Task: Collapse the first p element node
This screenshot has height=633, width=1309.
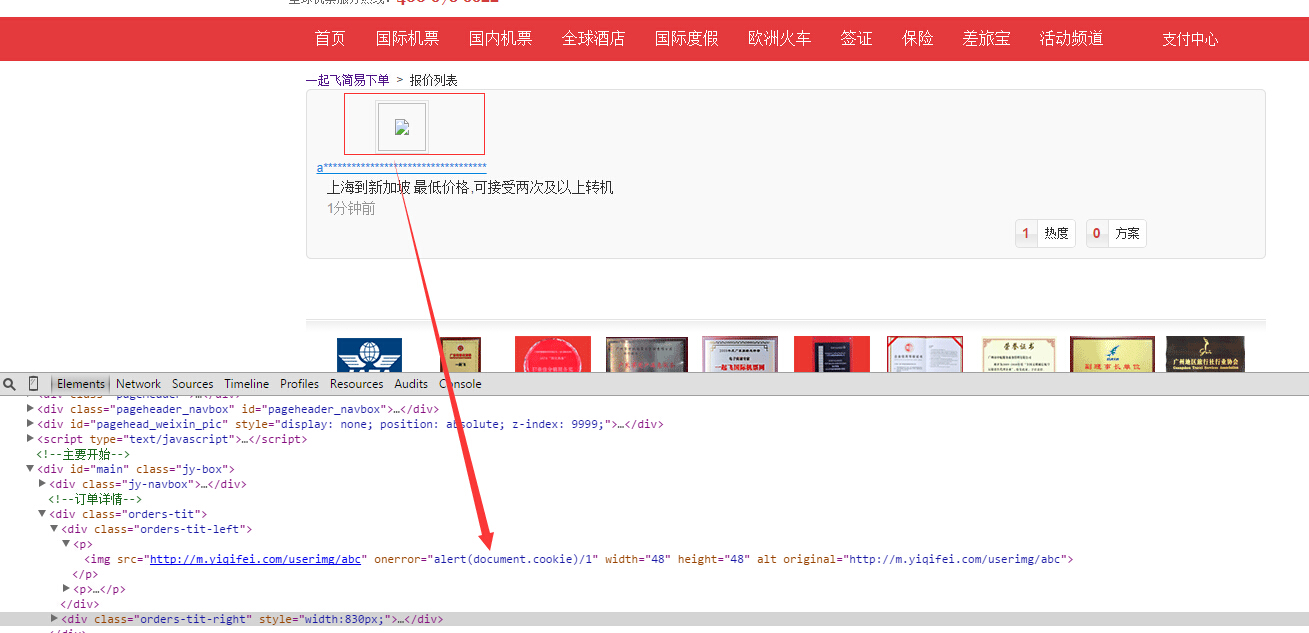Action: 67,544
